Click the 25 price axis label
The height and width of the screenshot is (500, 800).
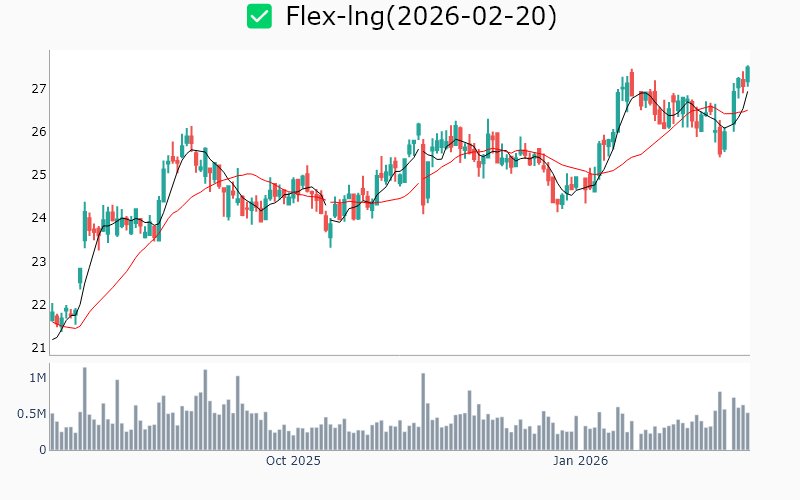coord(37,175)
